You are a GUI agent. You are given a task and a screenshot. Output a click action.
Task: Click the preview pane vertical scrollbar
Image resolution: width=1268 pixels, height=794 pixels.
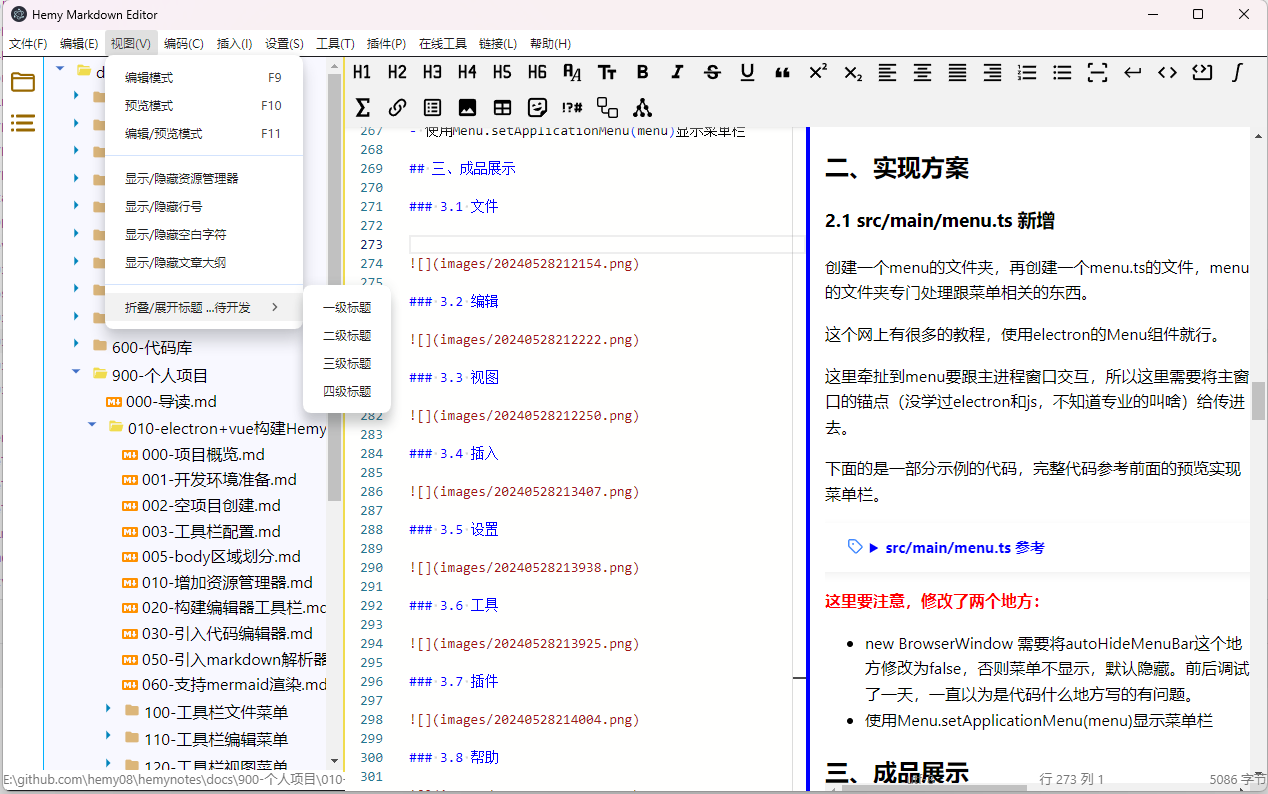click(x=1257, y=400)
